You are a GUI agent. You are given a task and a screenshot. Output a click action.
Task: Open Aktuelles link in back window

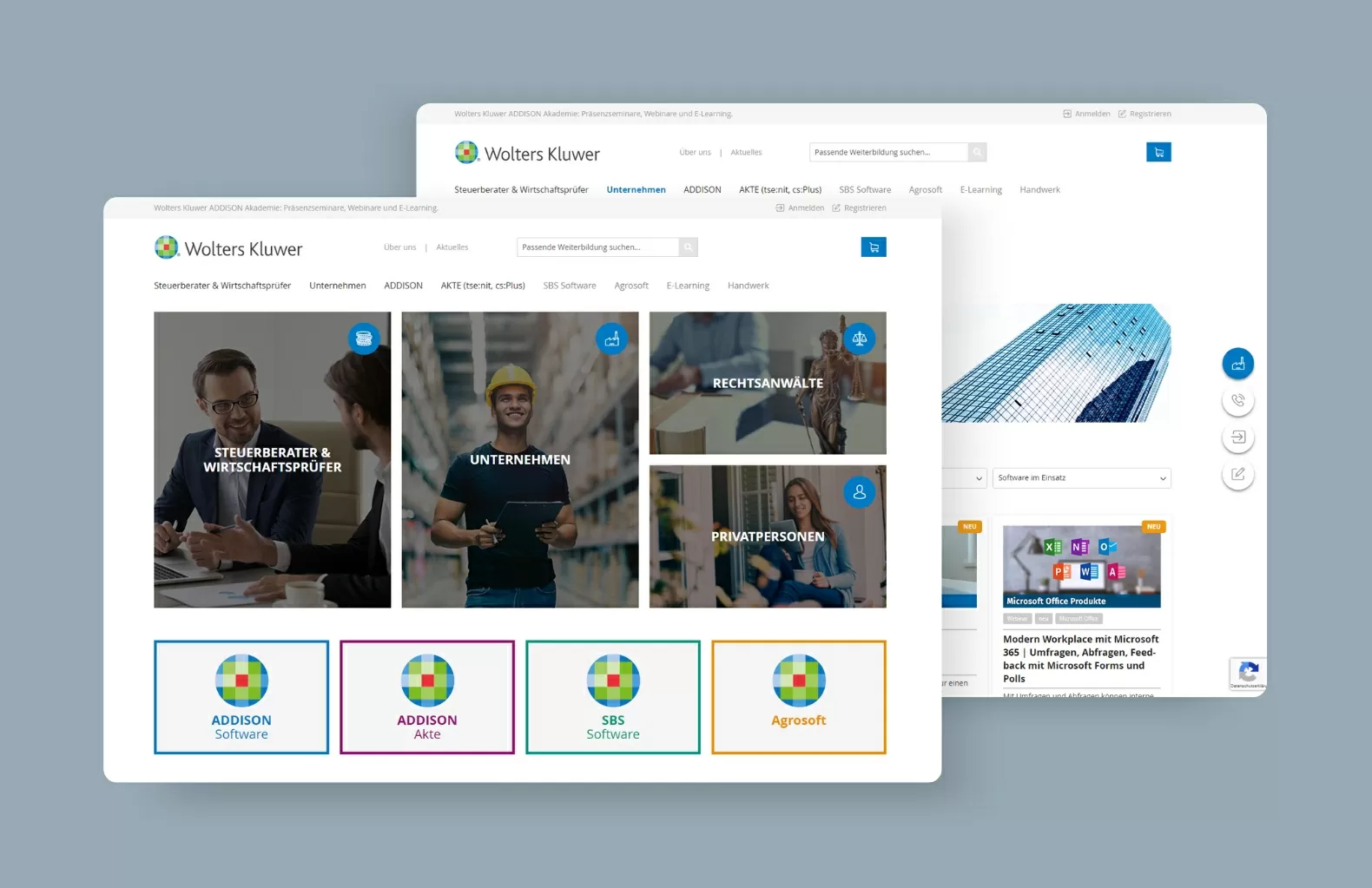(x=747, y=153)
